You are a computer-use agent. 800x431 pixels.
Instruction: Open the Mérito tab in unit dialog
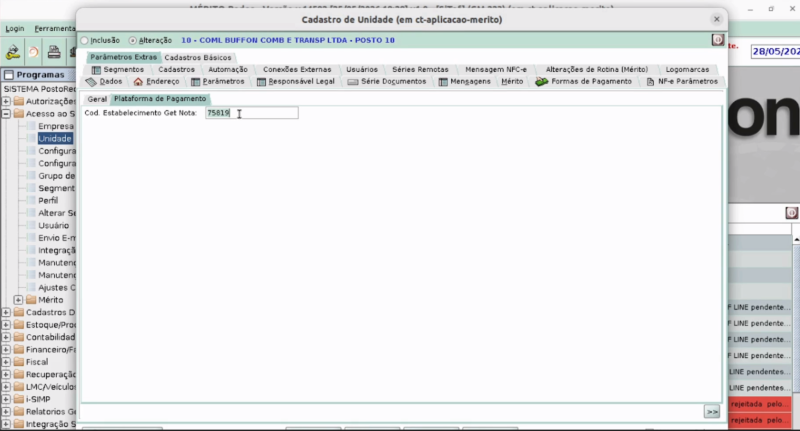512,82
